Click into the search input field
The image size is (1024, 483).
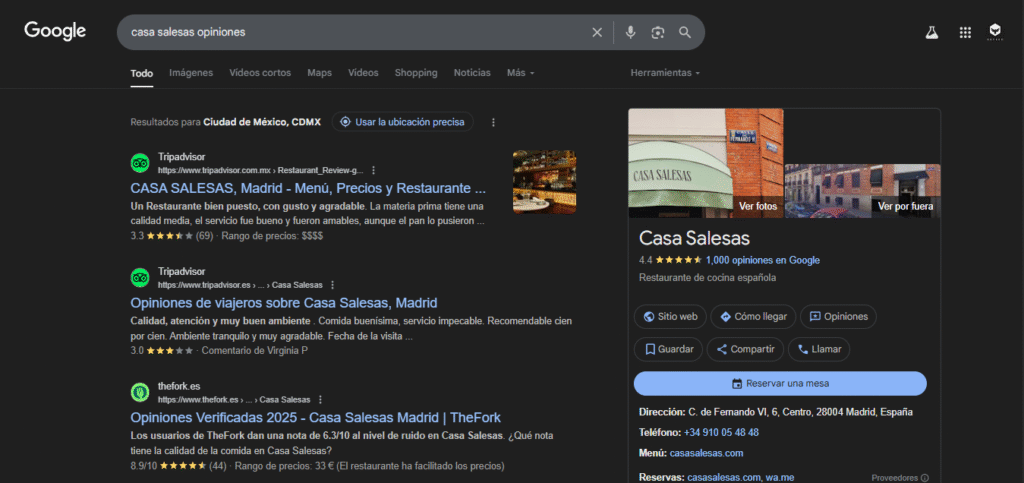(356, 33)
